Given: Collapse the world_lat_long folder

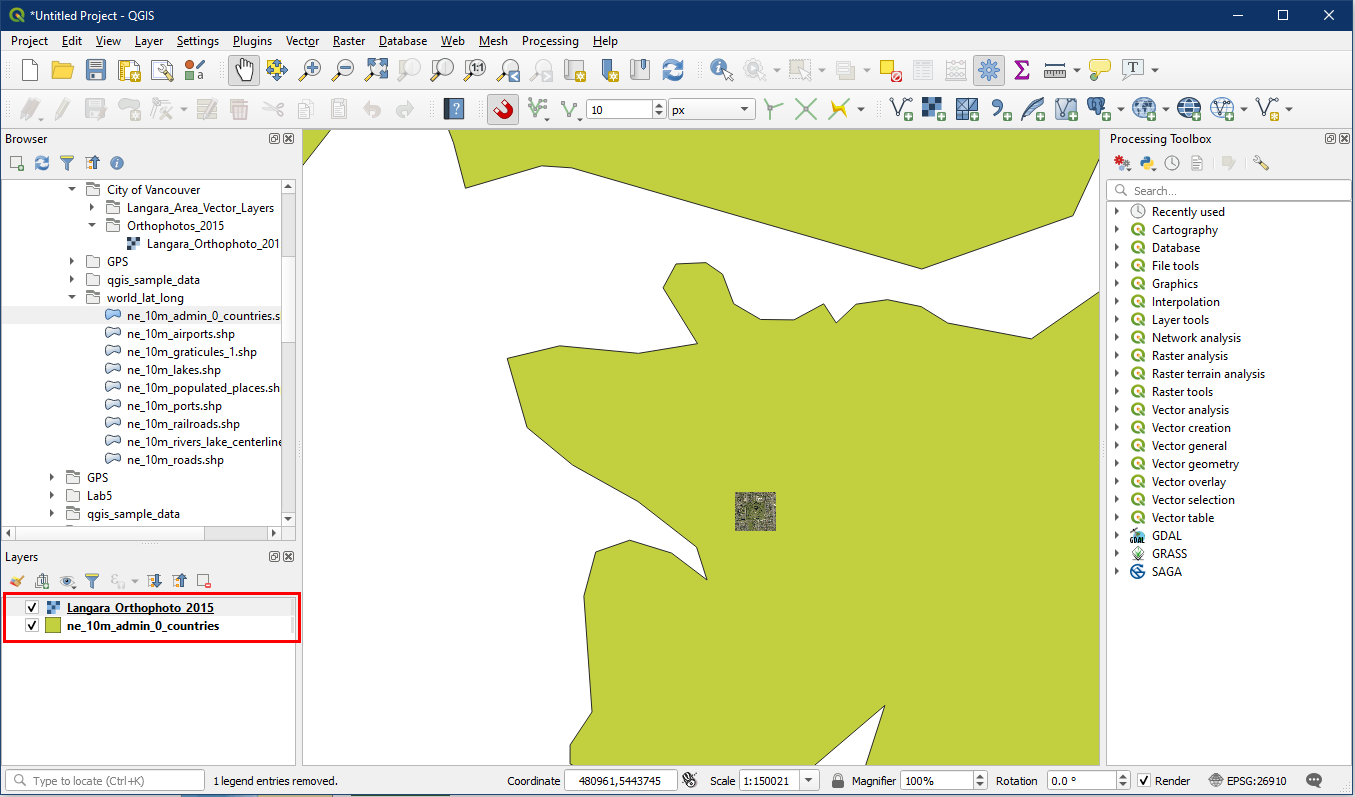Looking at the screenshot, I should click(72, 298).
